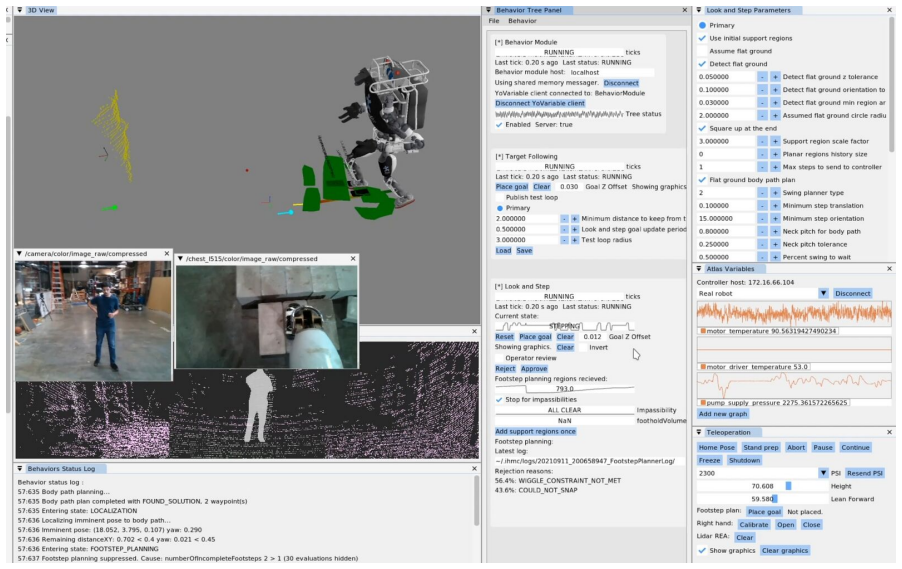Click Abort in Teleoperation
Screen dimensions: 902x569
(x=796, y=448)
